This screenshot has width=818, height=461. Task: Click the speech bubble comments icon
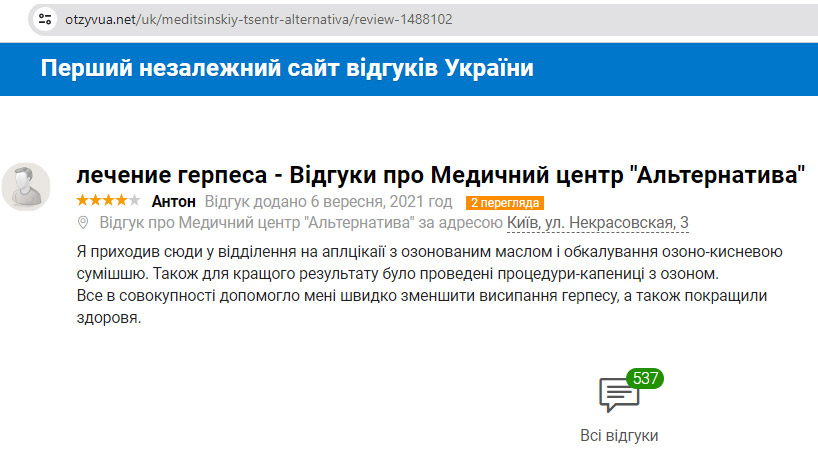tap(618, 396)
